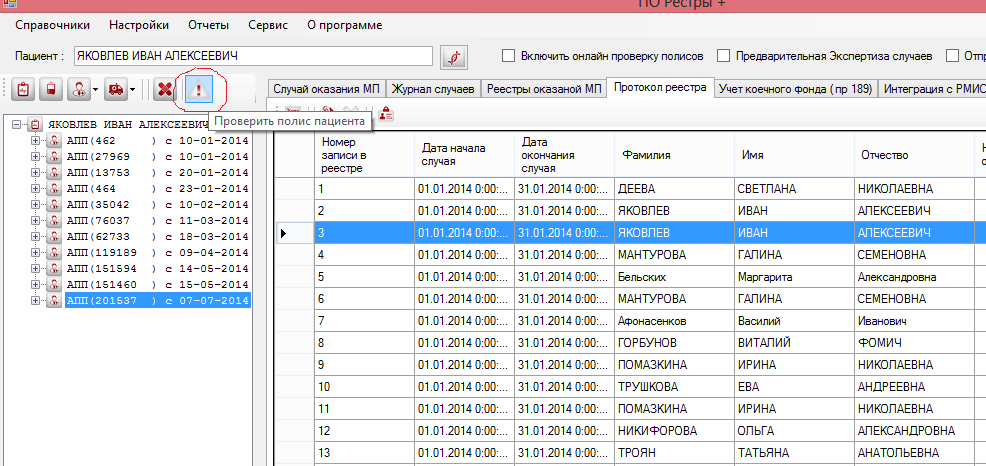Toggle the cut-off checkbox starting with 'Отп'
The width and height of the screenshot is (986, 466).
coord(952,56)
